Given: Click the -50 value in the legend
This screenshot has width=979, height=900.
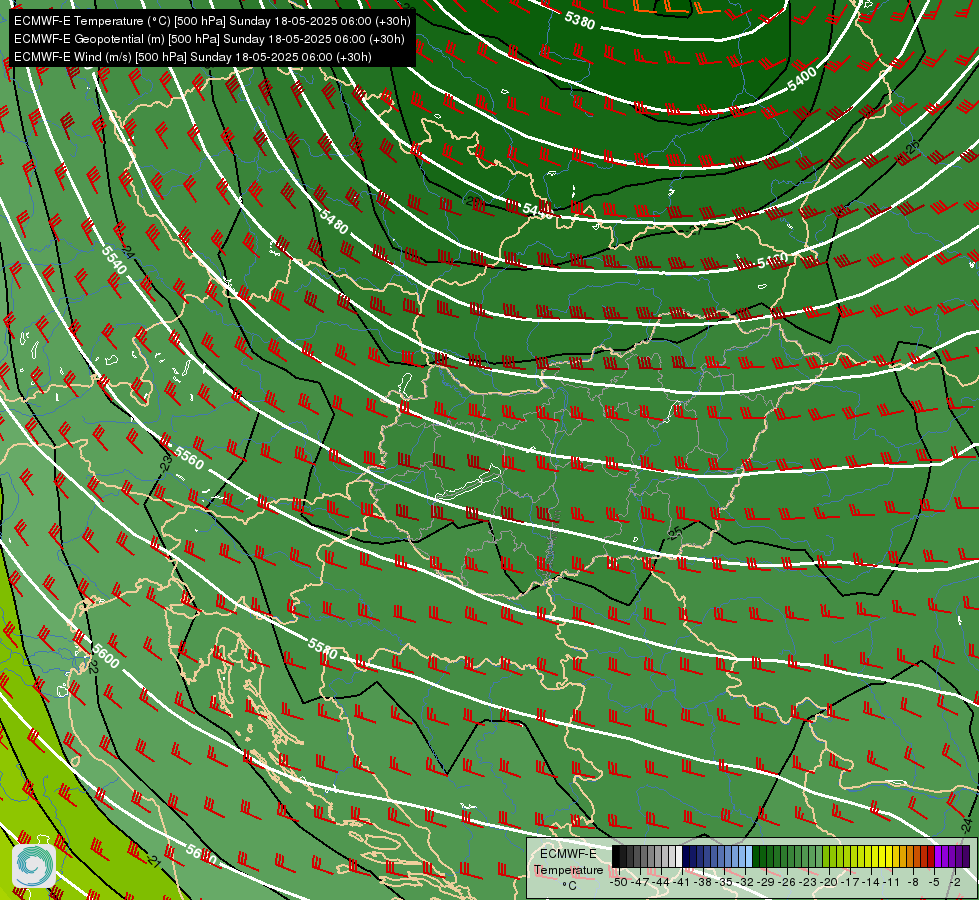Looking at the screenshot, I should tap(619, 883).
